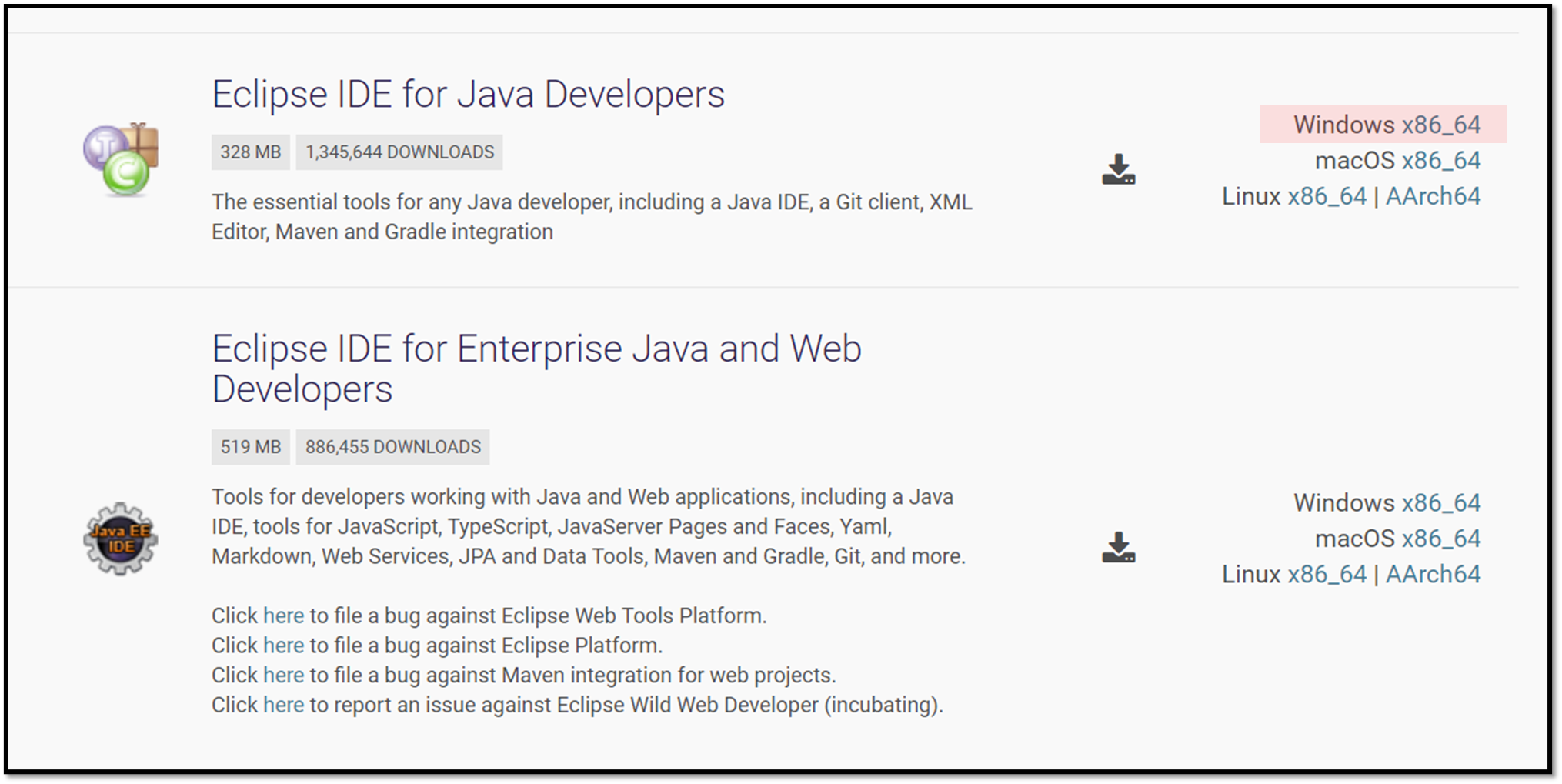
Task: Click here link for Eclipse Wild Web Developer issue
Action: coord(283,705)
